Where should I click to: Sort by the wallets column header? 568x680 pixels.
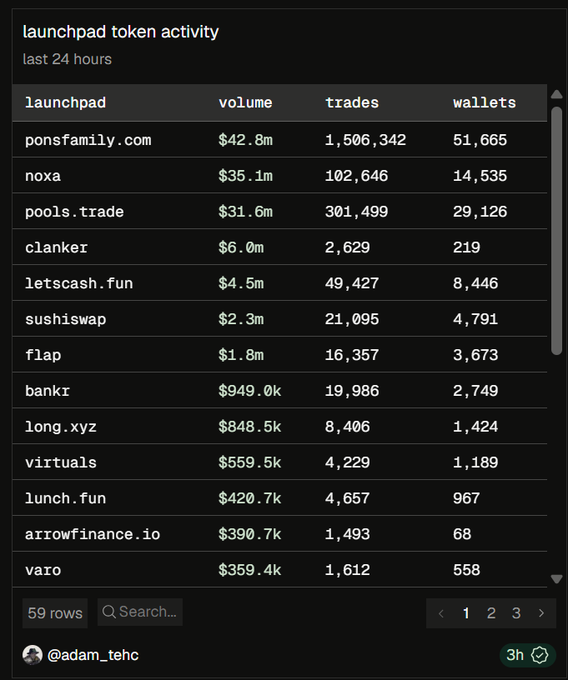click(484, 103)
